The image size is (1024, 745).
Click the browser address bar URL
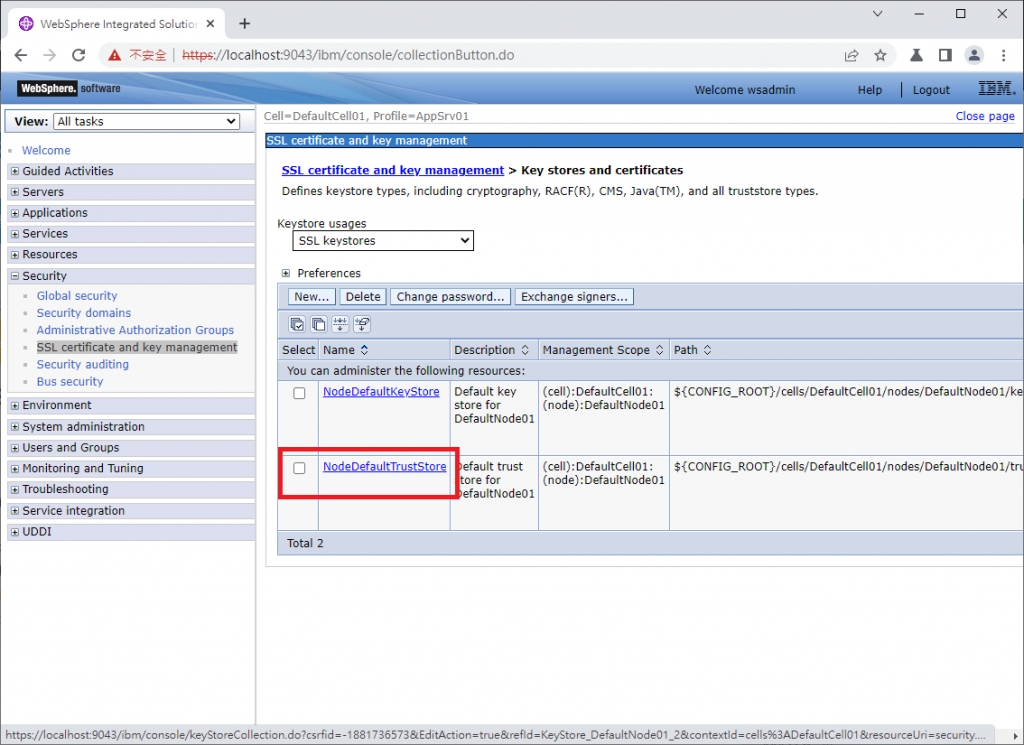pyautogui.click(x=348, y=55)
